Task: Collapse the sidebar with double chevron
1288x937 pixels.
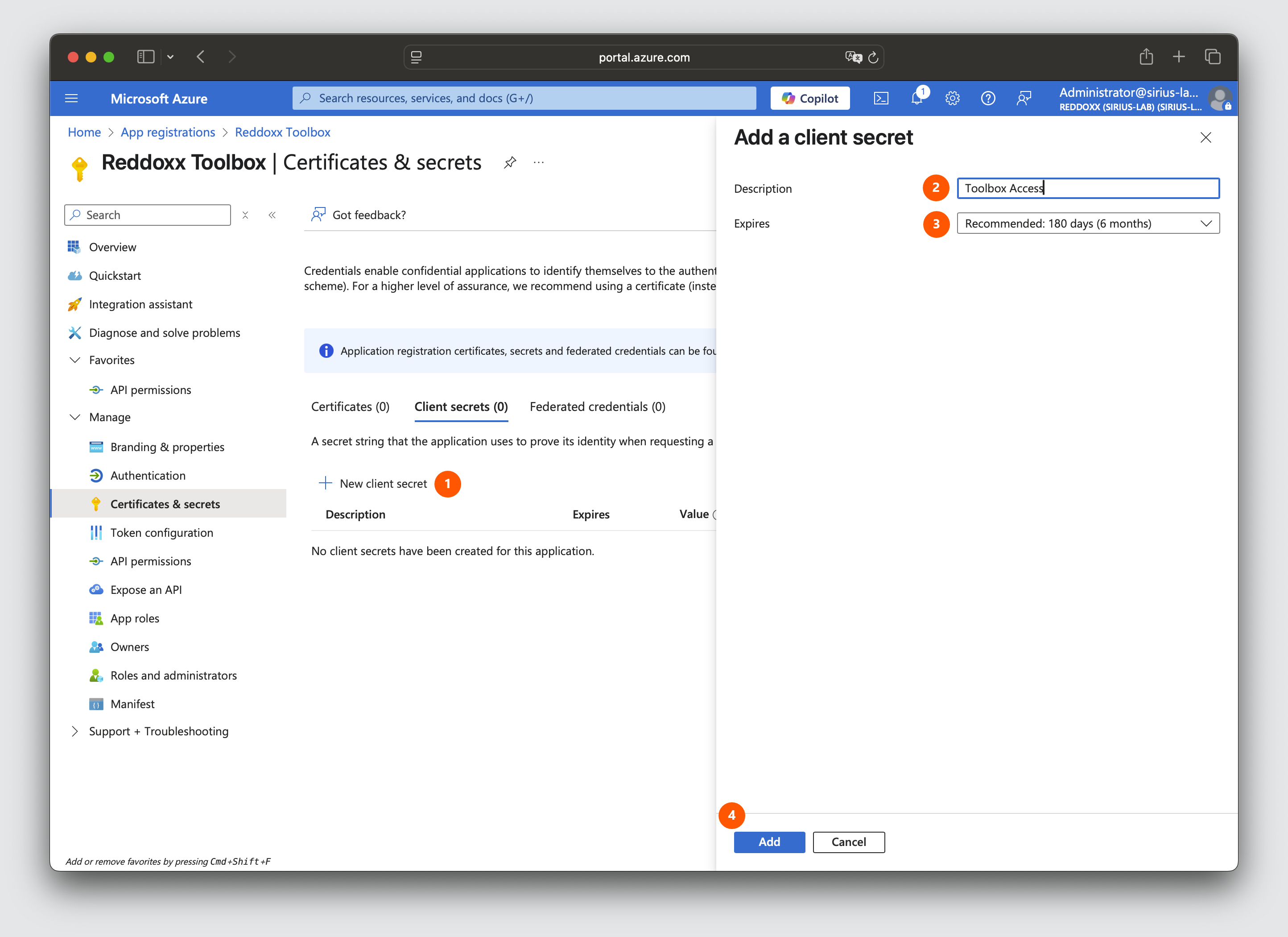Action: (x=272, y=215)
